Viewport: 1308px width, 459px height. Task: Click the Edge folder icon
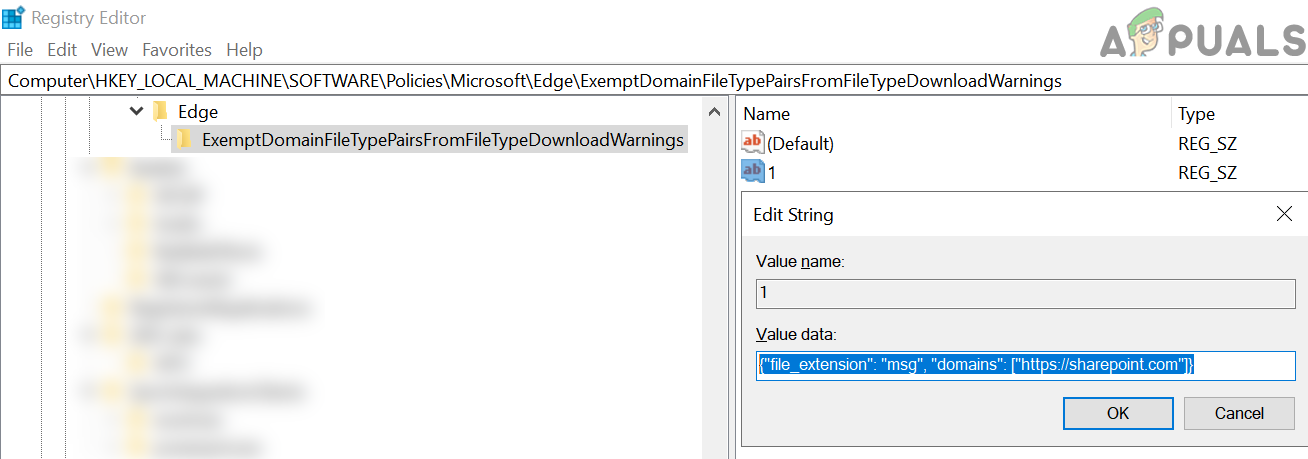[161, 112]
